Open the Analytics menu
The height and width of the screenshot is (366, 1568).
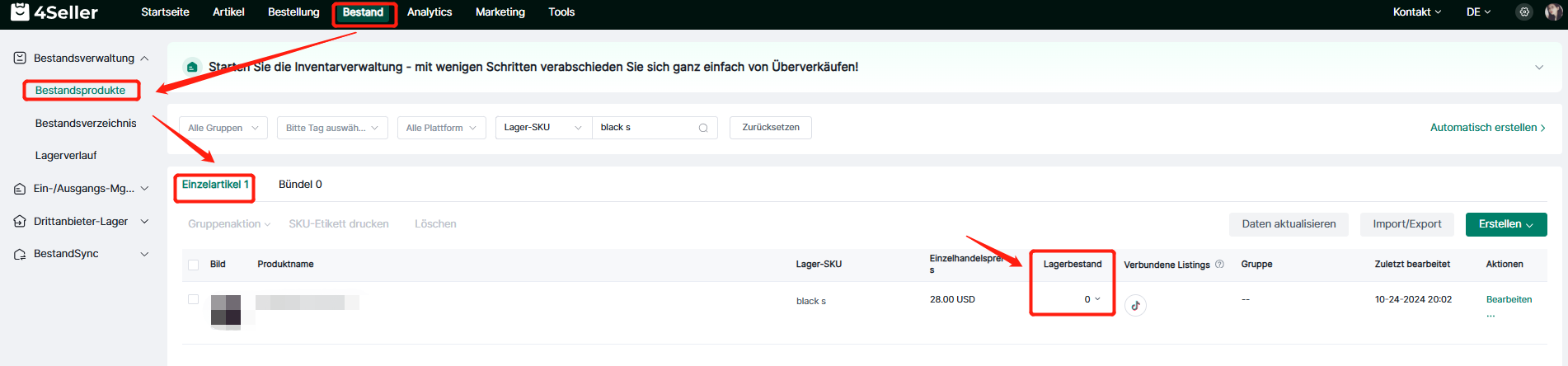[x=430, y=12]
